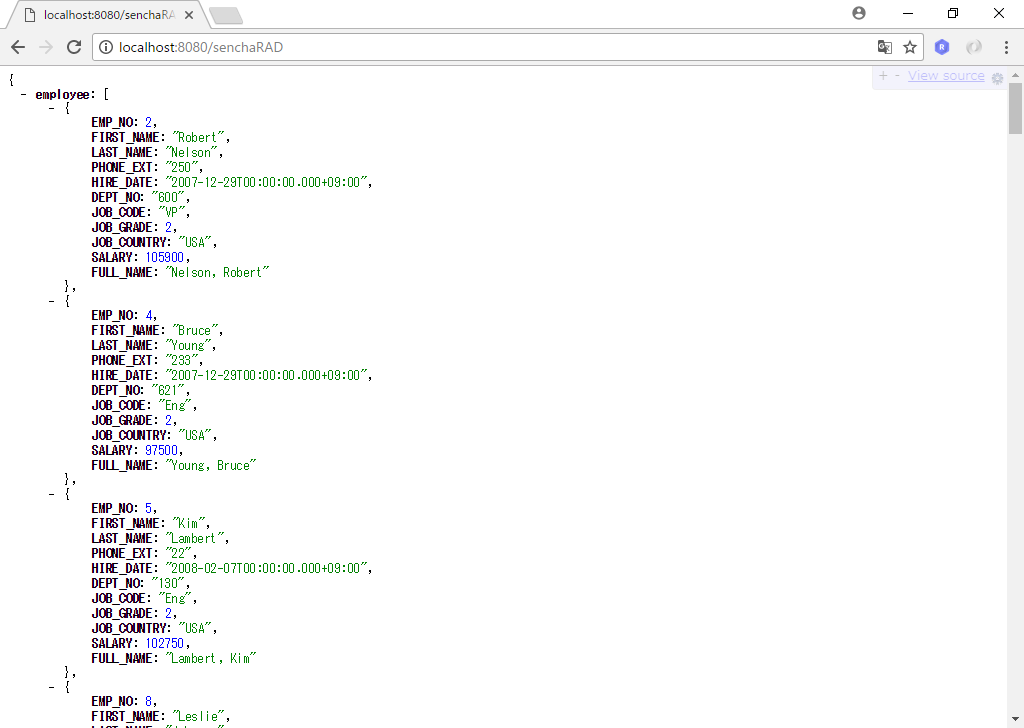Click the back navigation arrow
This screenshot has height=728, width=1024.
point(17,47)
